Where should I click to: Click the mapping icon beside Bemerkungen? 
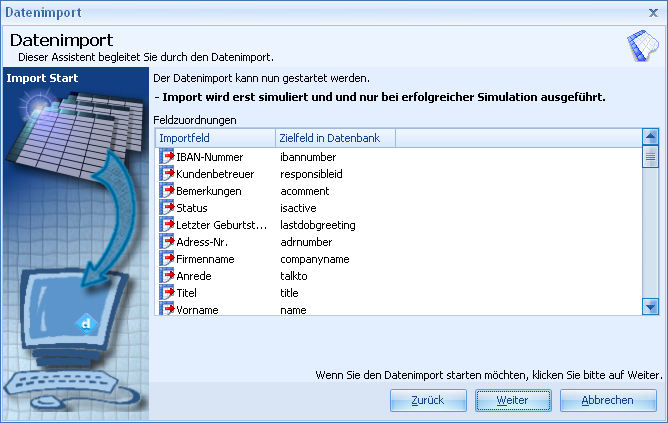pyautogui.click(x=167, y=190)
